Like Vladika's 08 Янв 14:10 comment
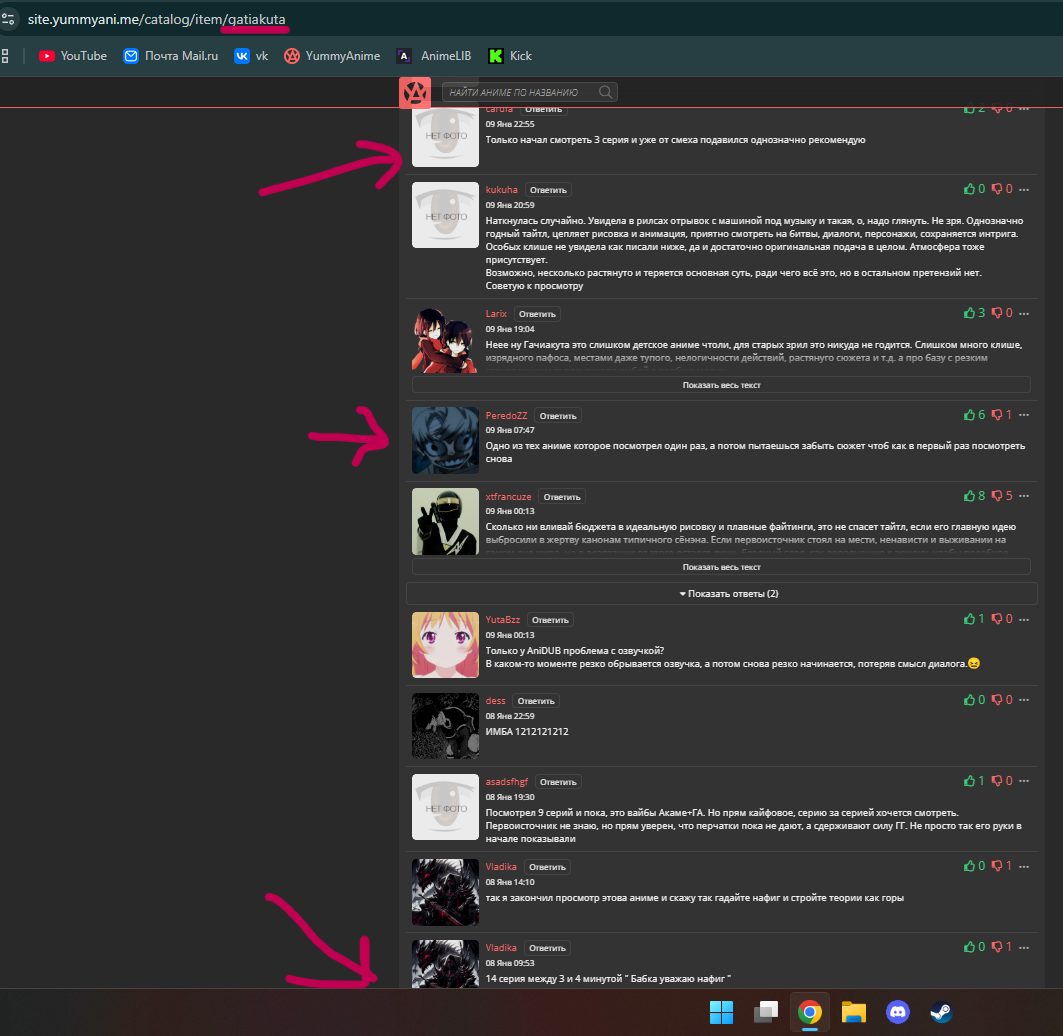 (974, 866)
